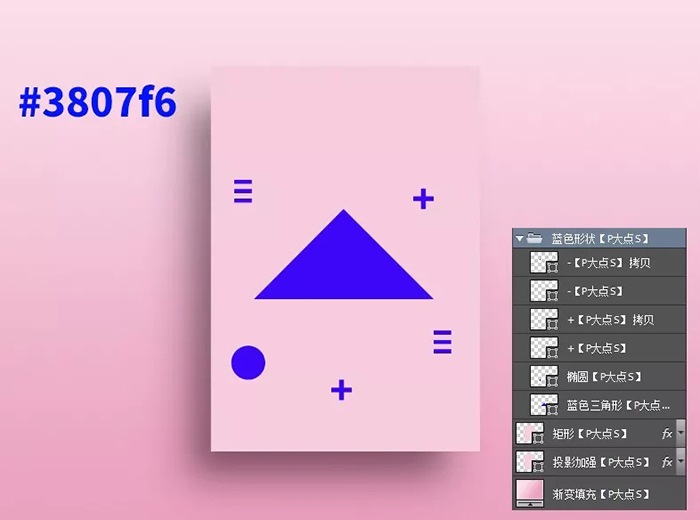
Task: Click the blue triangle on the poster
Action: point(343,263)
